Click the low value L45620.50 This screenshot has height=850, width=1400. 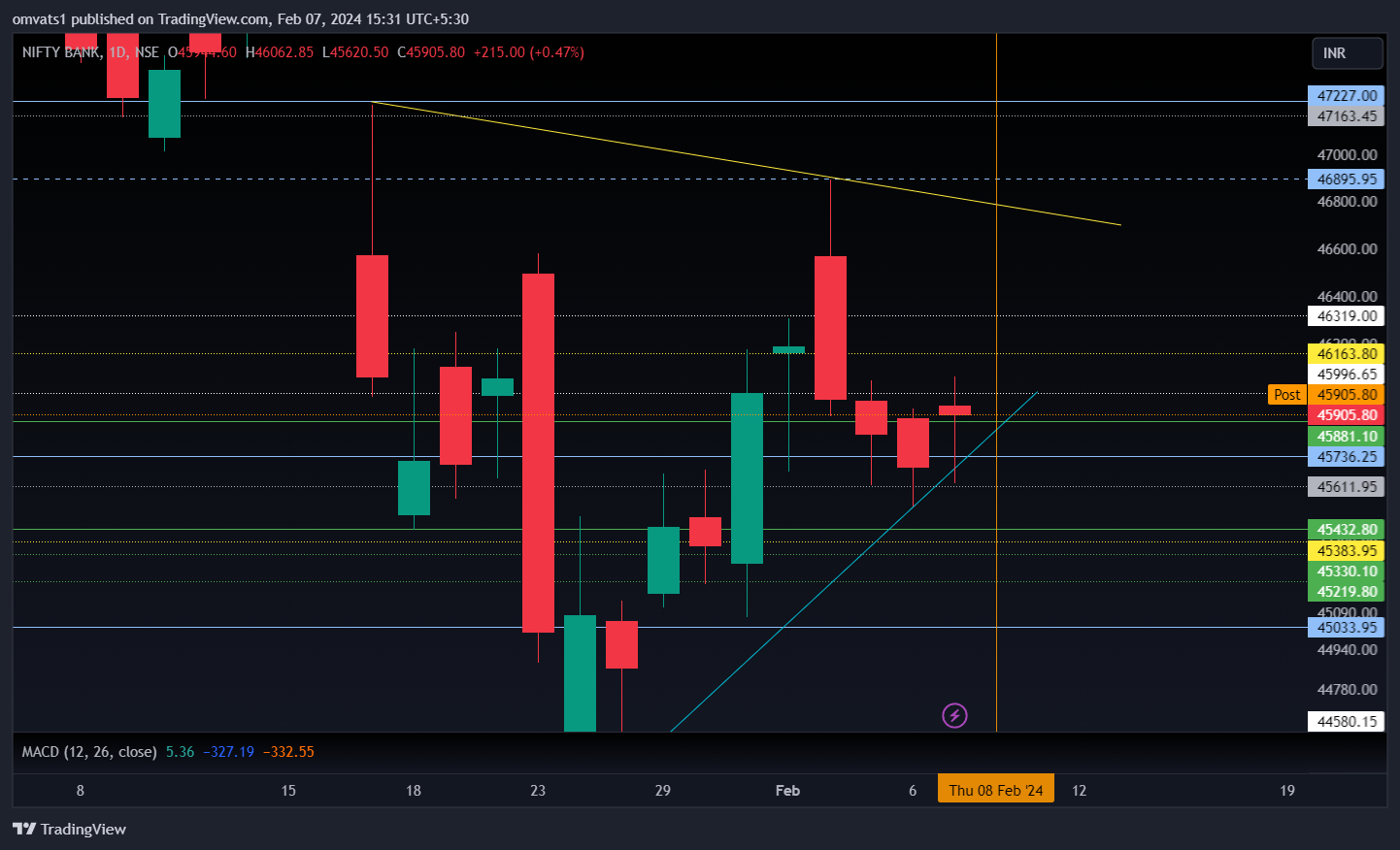[x=355, y=52]
